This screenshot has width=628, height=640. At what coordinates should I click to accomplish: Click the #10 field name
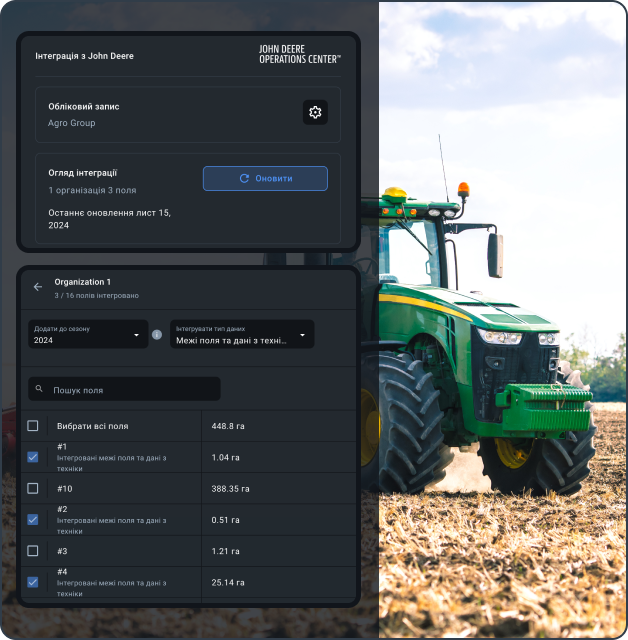coord(64,489)
